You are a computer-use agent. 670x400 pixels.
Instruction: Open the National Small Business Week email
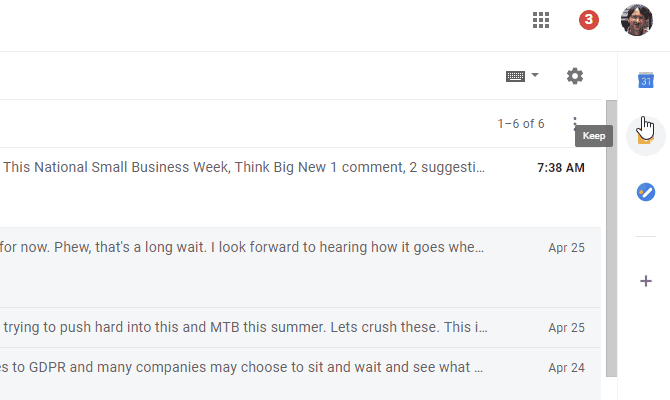(x=244, y=168)
